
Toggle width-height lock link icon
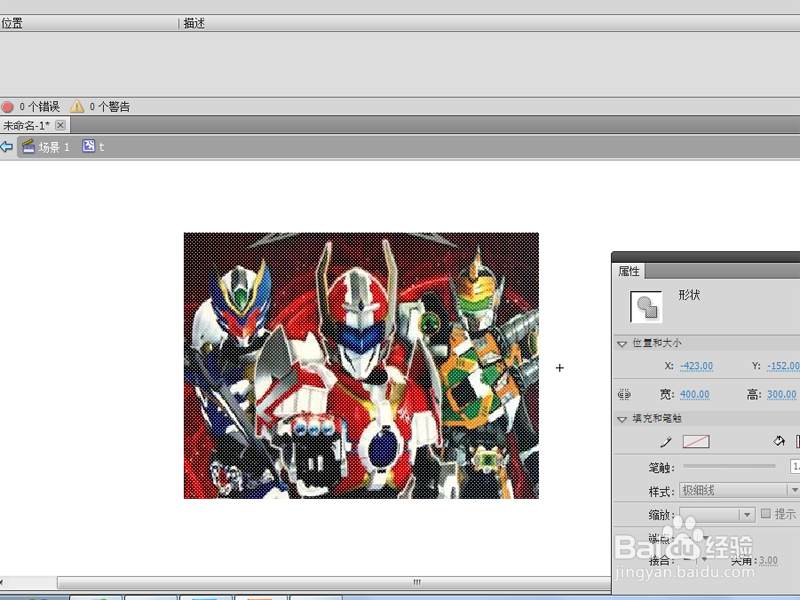coord(624,394)
